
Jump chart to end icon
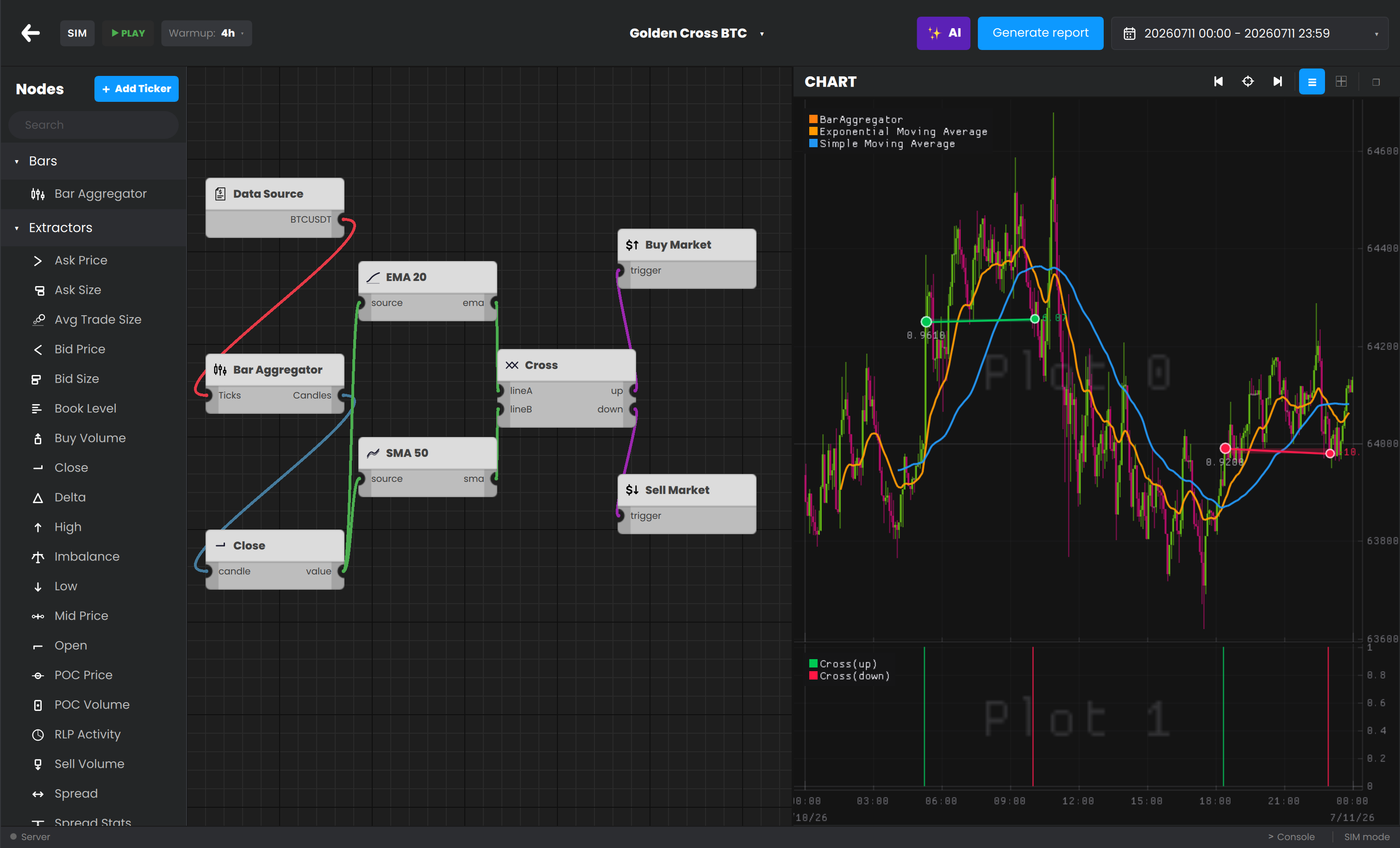tap(1277, 82)
